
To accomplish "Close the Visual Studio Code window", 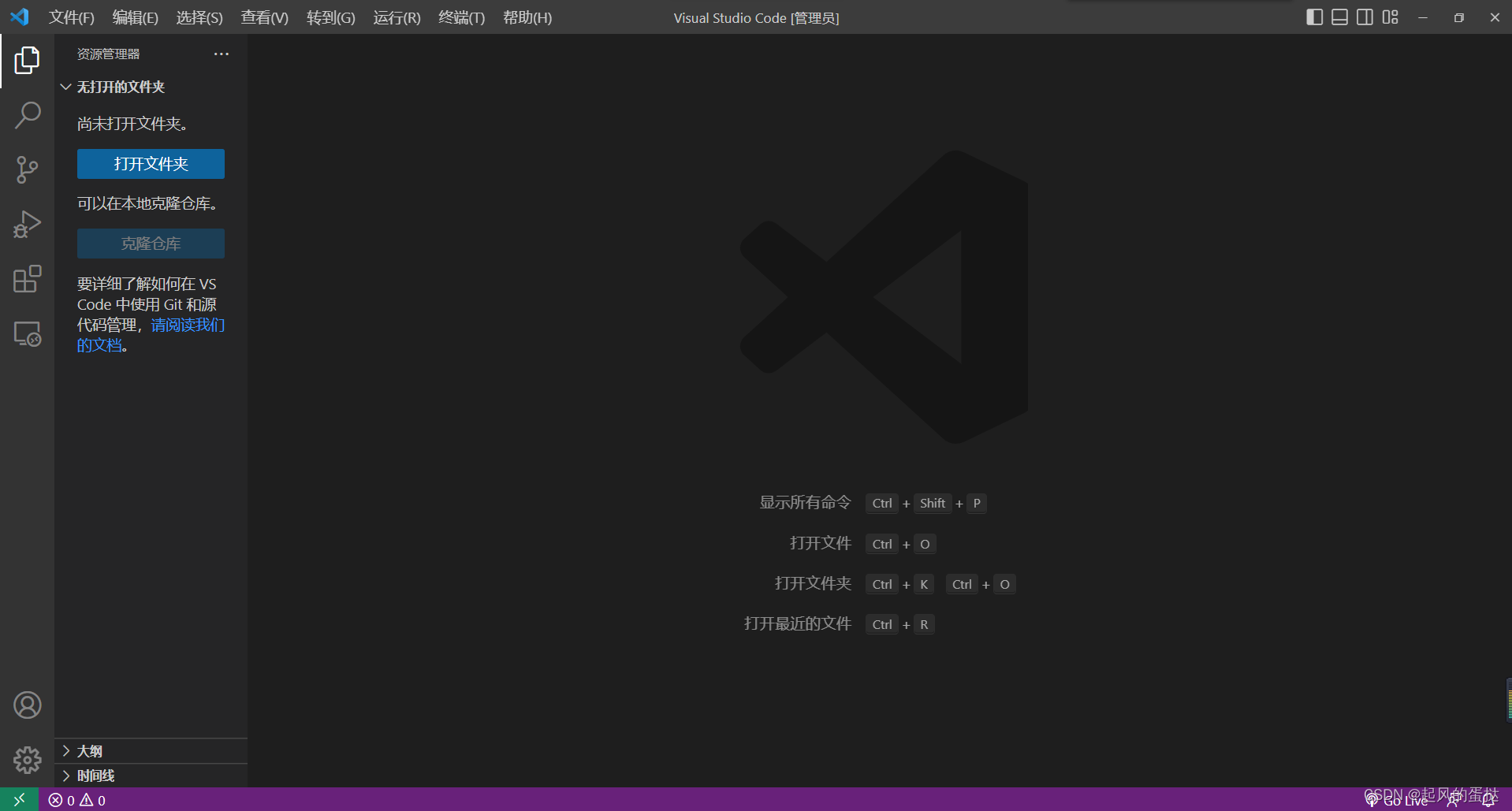I will (x=1495, y=17).
